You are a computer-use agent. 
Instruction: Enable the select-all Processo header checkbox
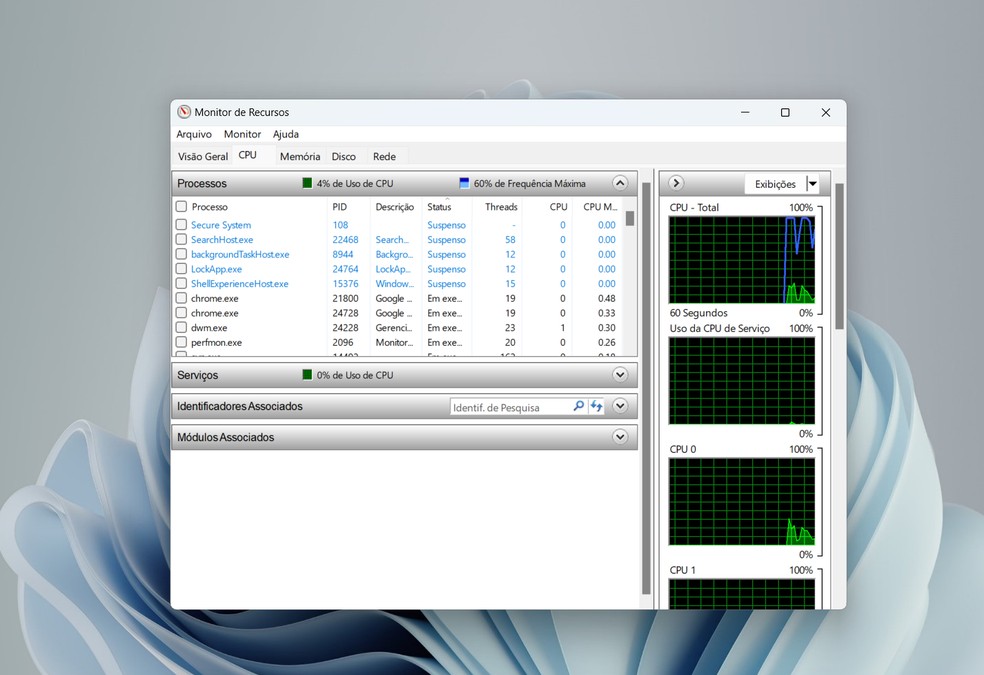coord(181,207)
